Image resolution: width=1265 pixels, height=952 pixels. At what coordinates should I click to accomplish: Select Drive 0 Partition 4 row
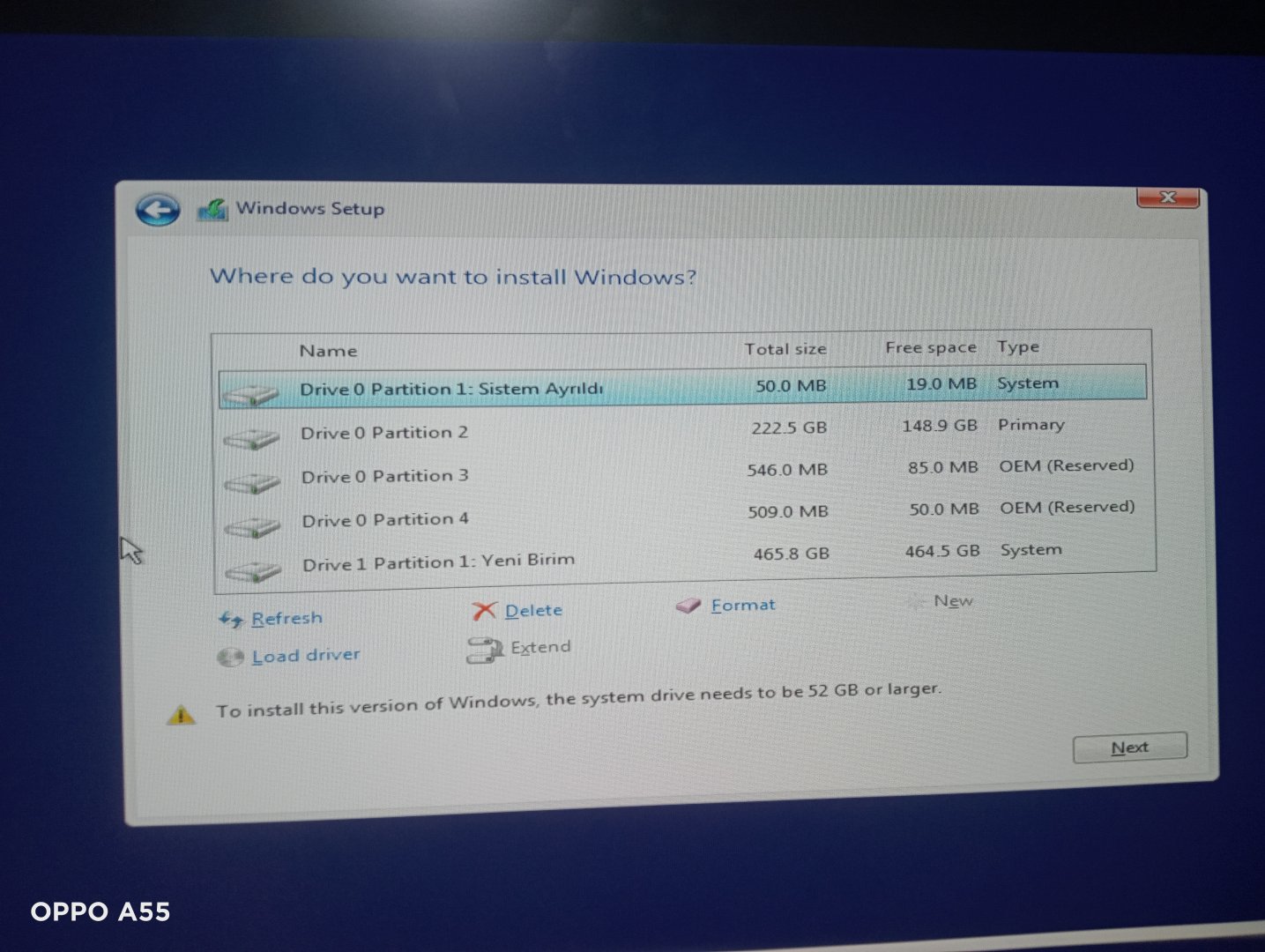coord(687,515)
